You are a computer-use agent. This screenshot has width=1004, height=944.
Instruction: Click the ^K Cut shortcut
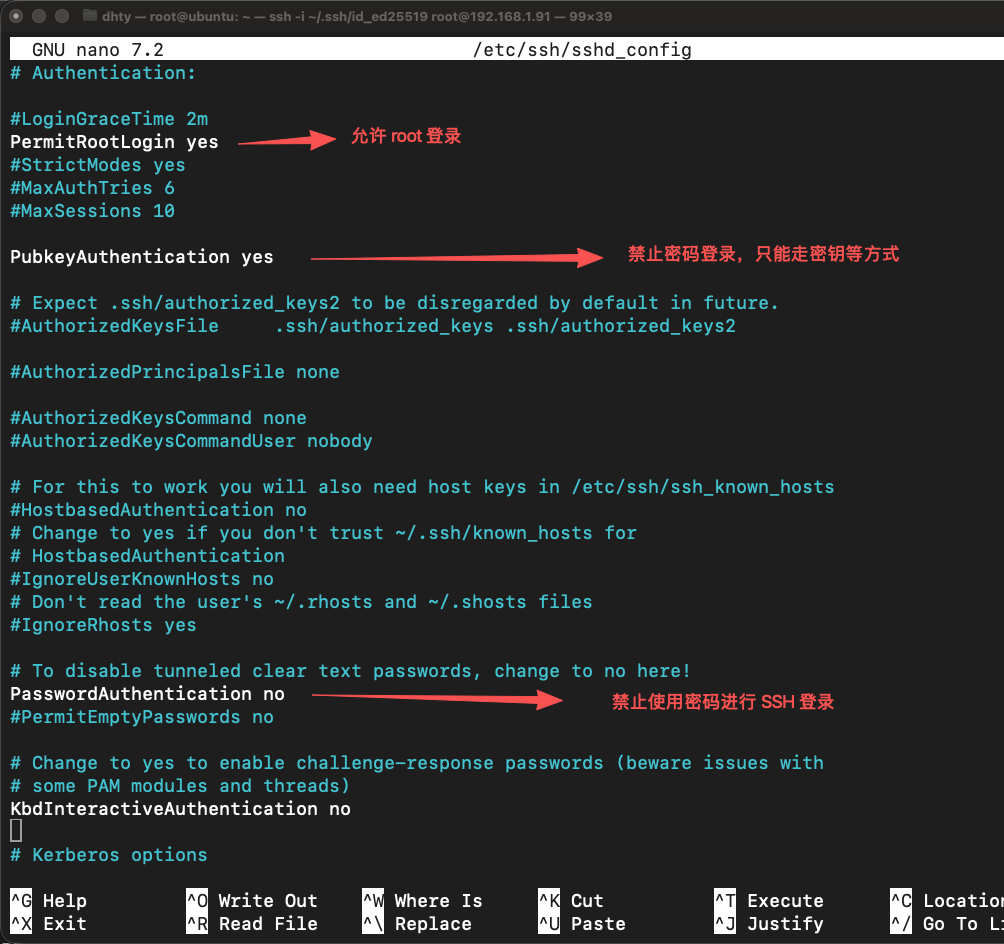click(570, 901)
